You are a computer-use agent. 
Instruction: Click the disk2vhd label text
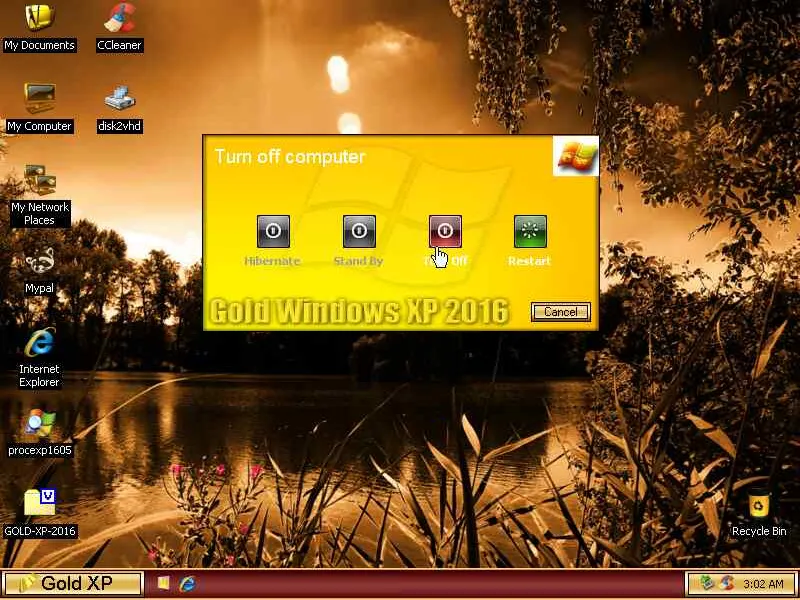tap(119, 126)
